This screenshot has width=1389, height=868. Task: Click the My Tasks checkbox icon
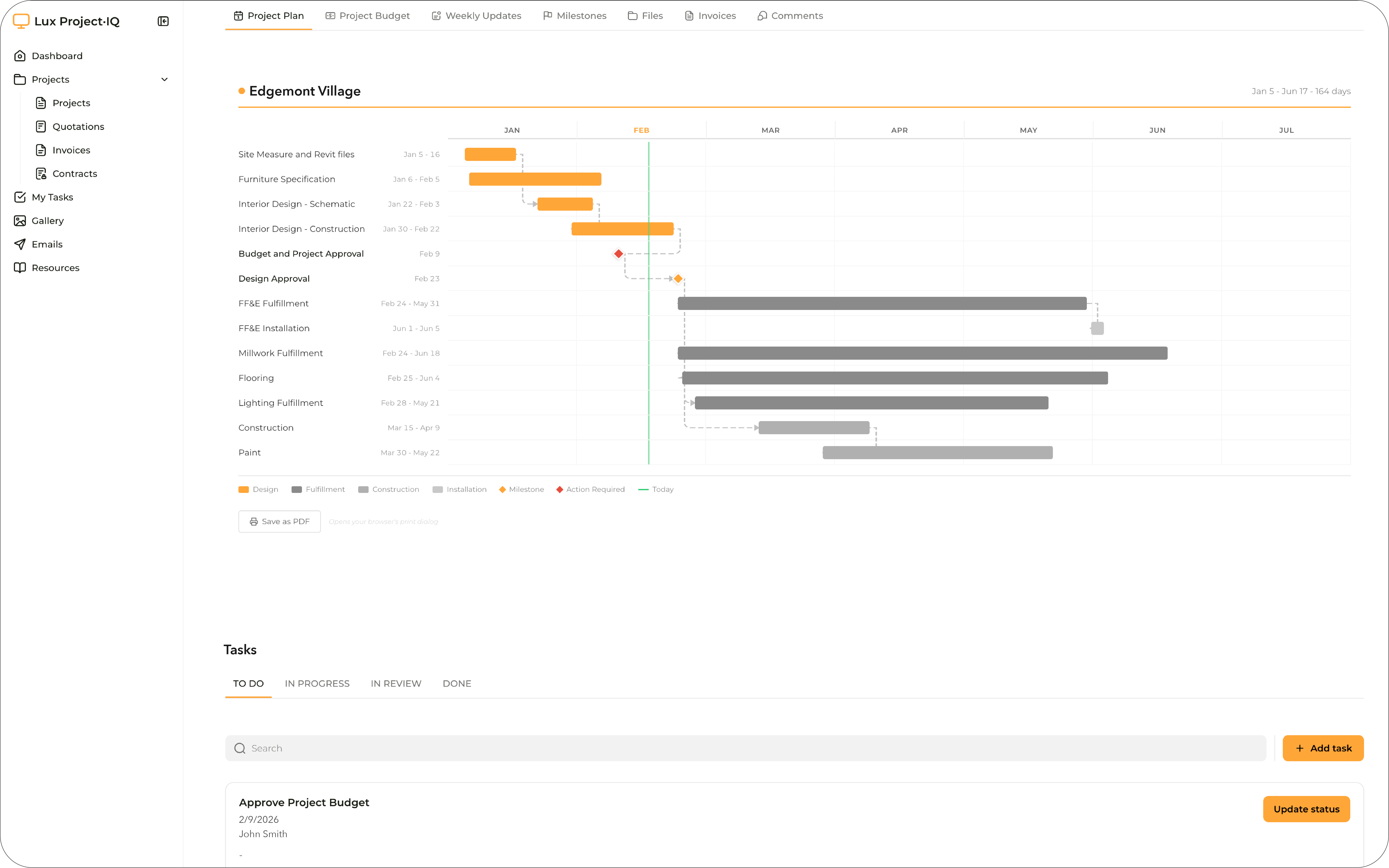(20, 197)
